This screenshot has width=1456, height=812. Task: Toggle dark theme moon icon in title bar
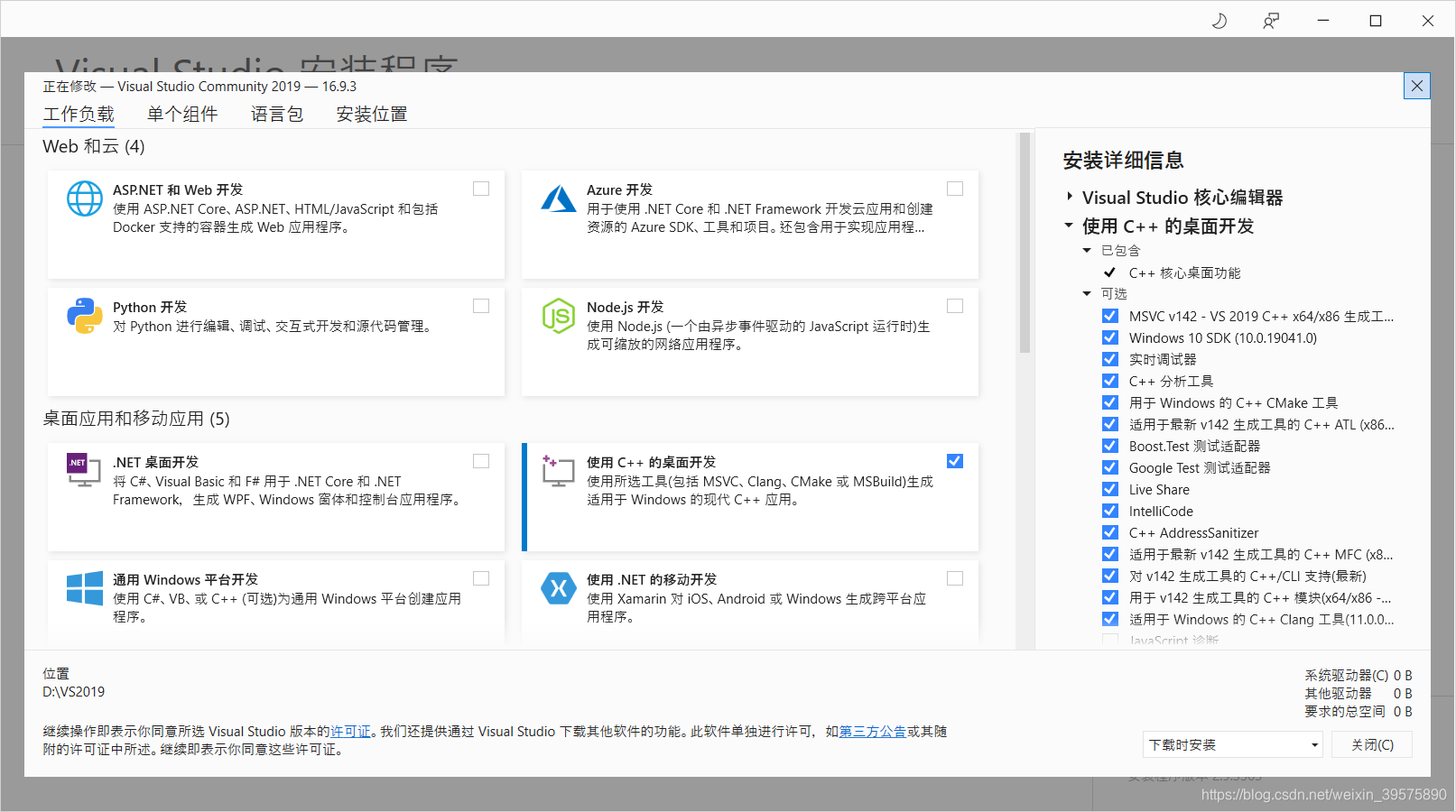coord(1220,20)
